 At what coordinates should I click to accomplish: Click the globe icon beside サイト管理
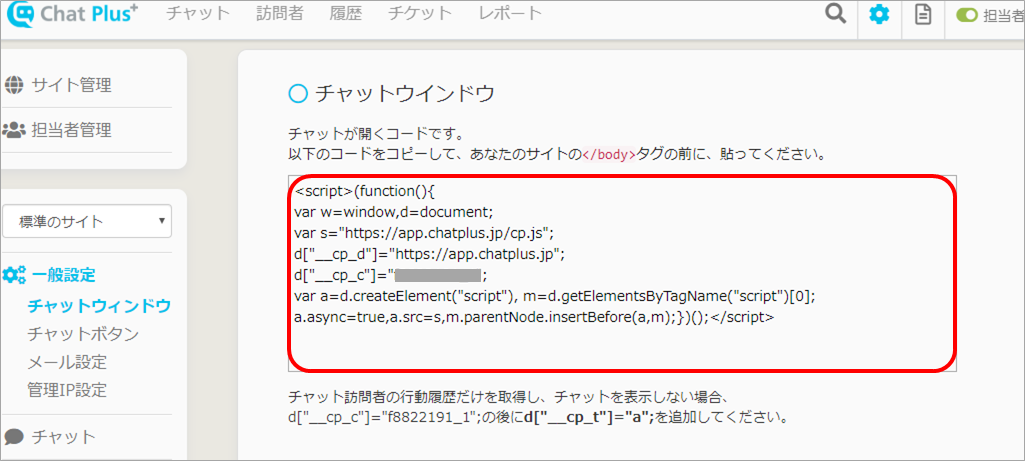point(13,84)
